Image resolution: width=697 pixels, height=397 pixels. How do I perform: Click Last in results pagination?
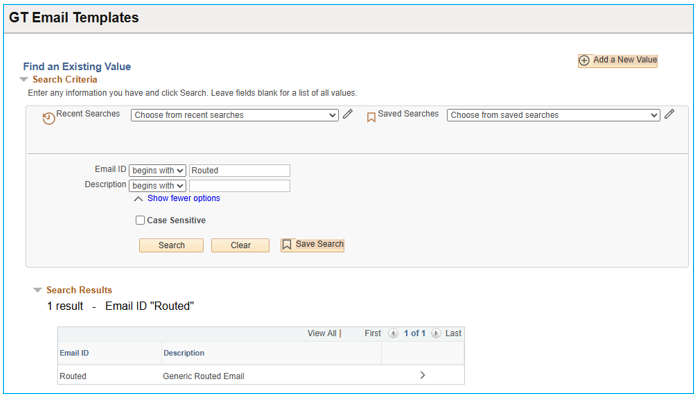click(x=453, y=333)
